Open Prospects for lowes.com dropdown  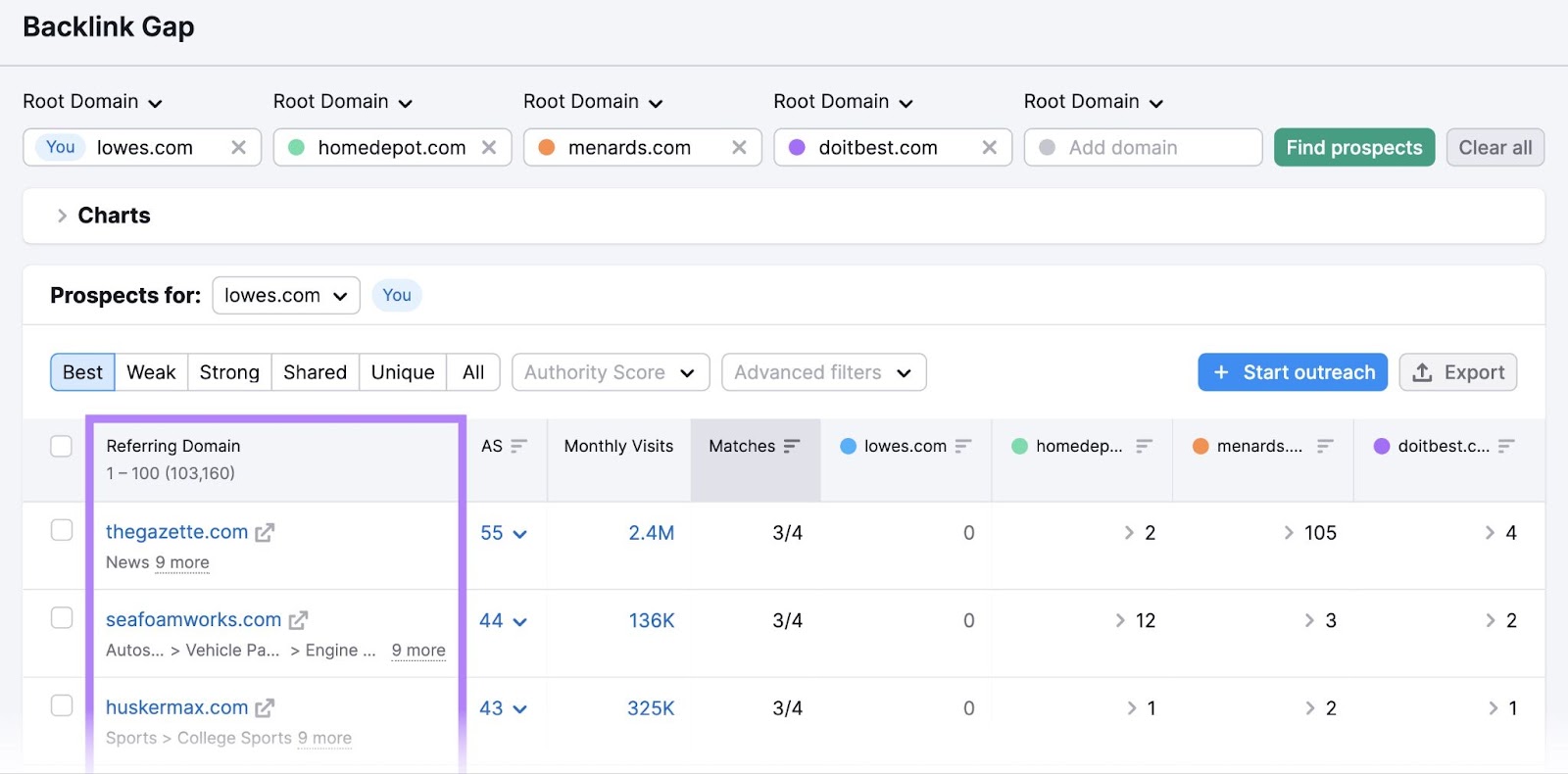pos(286,295)
